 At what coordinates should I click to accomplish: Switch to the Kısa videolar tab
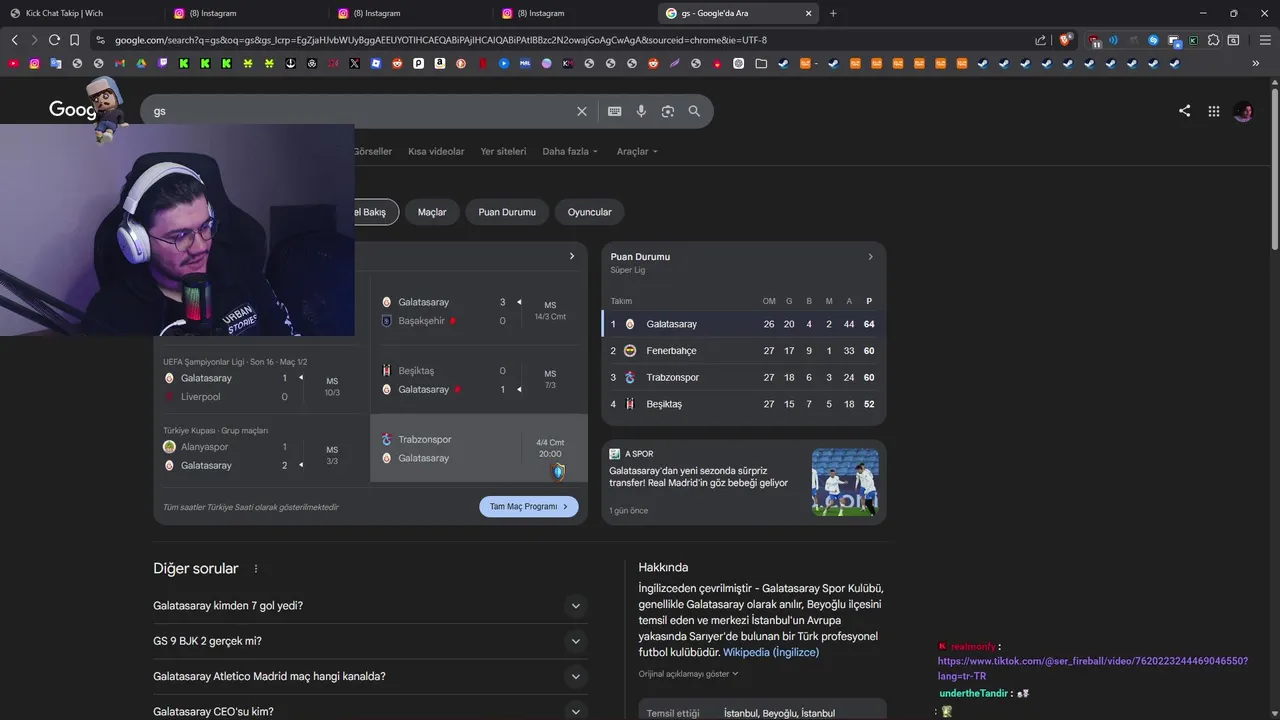coord(436,152)
